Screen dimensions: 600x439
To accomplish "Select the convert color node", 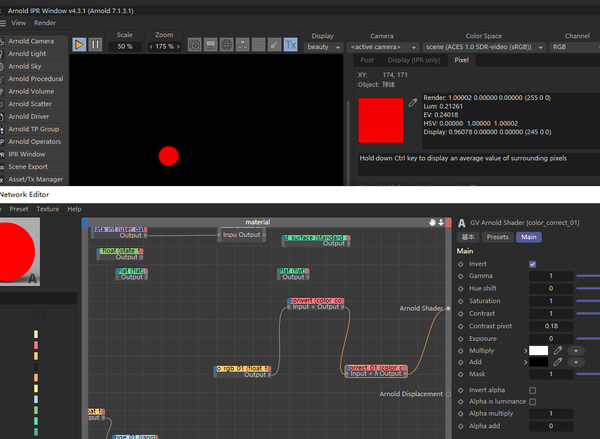I will (316, 304).
